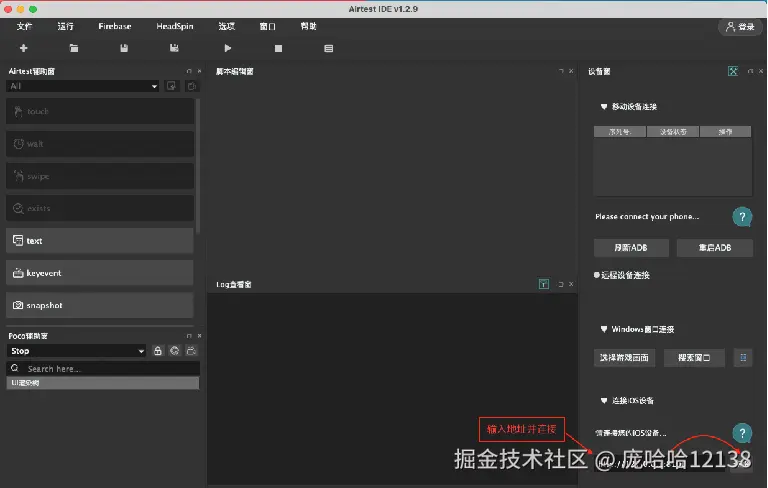Open the report viewer toolbar icon
Image resolution: width=768 pixels, height=488 pixels.
pyautogui.click(x=329, y=48)
